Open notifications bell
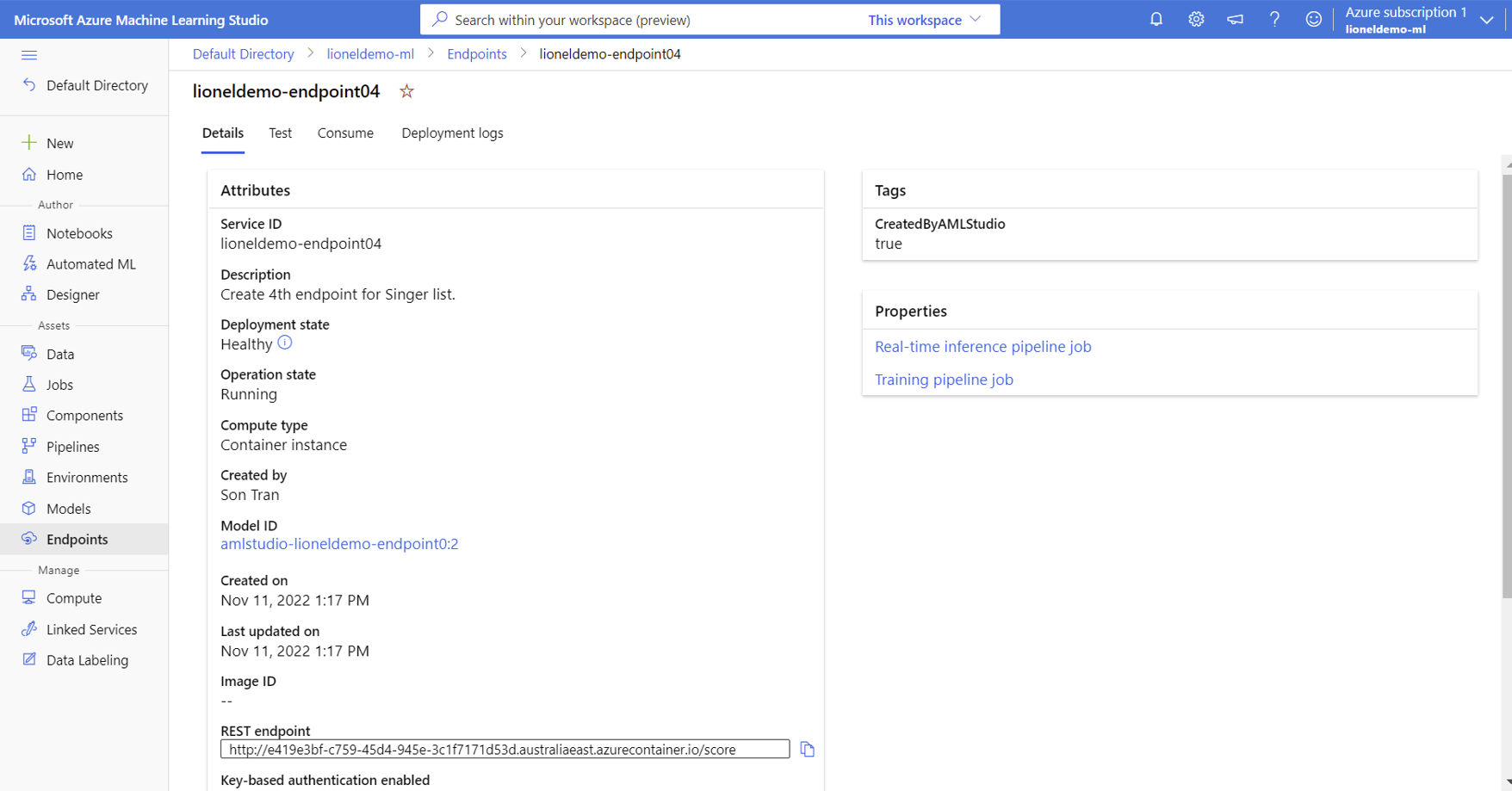 (x=1156, y=19)
